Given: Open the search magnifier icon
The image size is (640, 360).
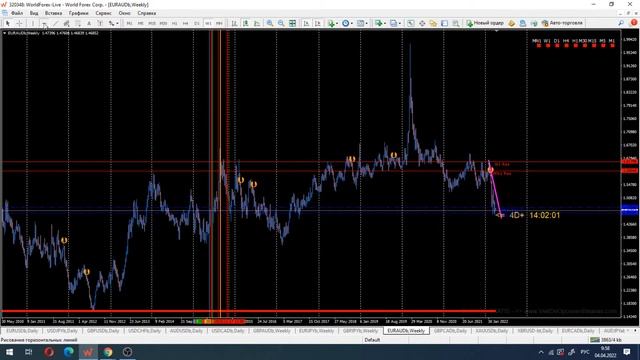Looking at the screenshot, I should [x=621, y=23].
